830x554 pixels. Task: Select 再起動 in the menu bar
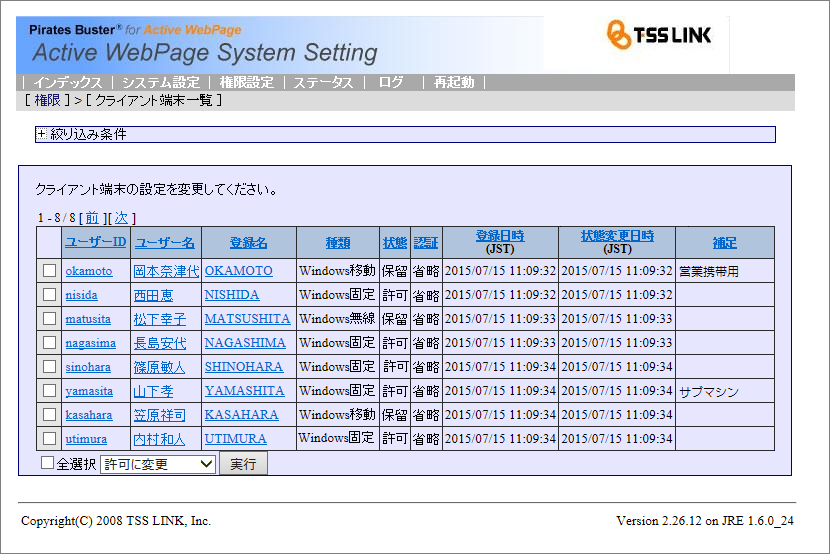pos(454,83)
